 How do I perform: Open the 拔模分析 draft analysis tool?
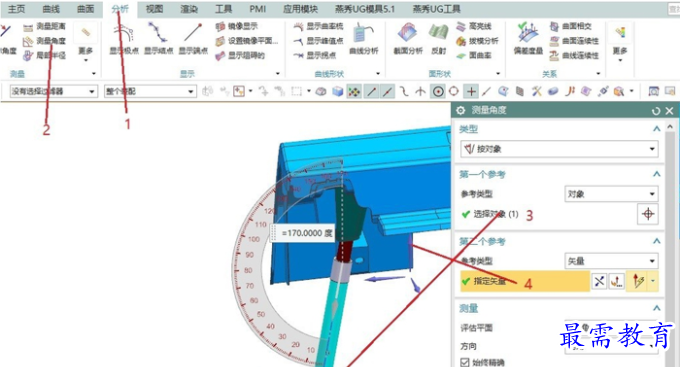click(x=477, y=41)
